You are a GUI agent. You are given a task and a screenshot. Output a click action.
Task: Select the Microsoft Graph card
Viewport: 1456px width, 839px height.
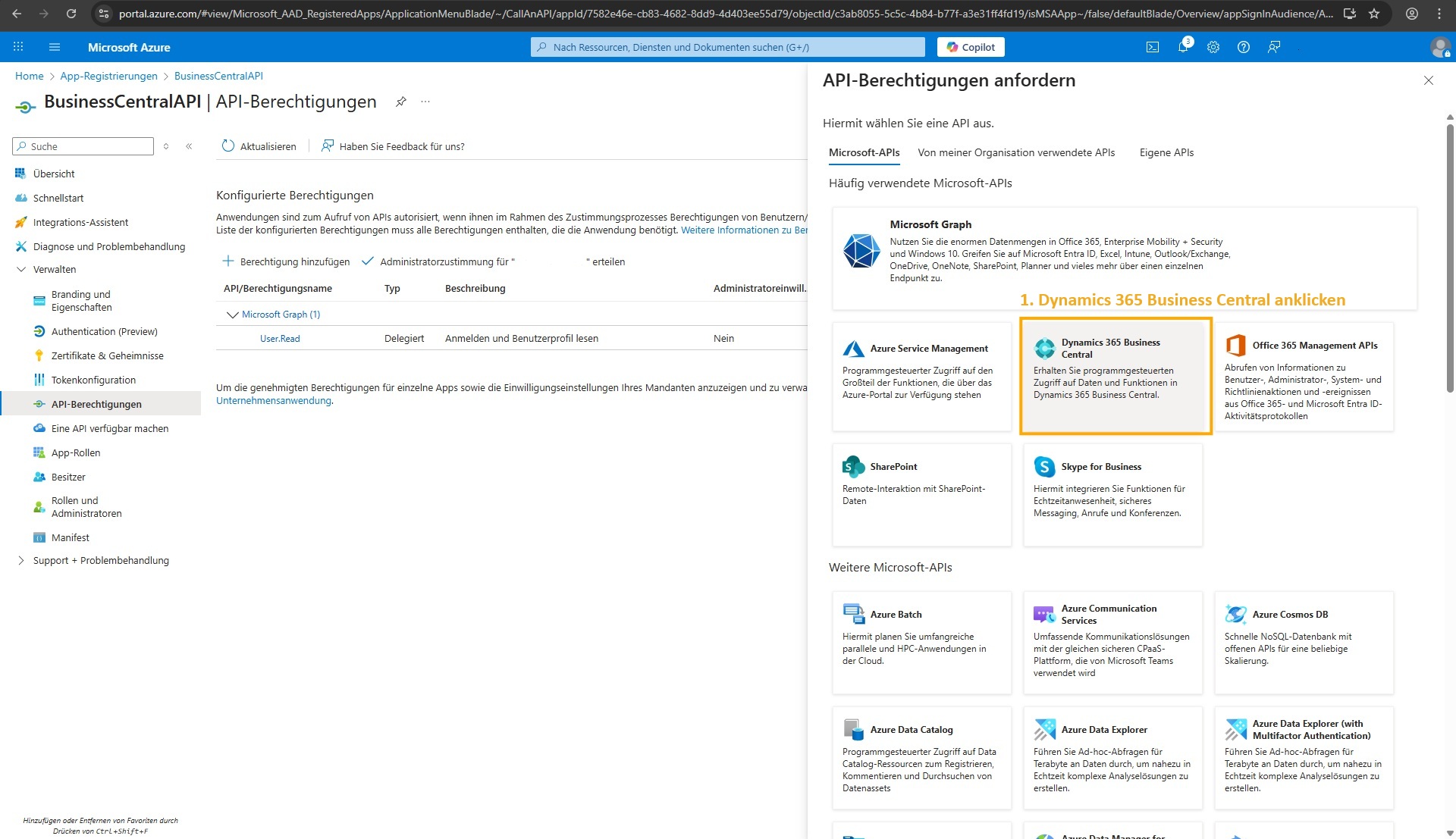(x=1125, y=258)
